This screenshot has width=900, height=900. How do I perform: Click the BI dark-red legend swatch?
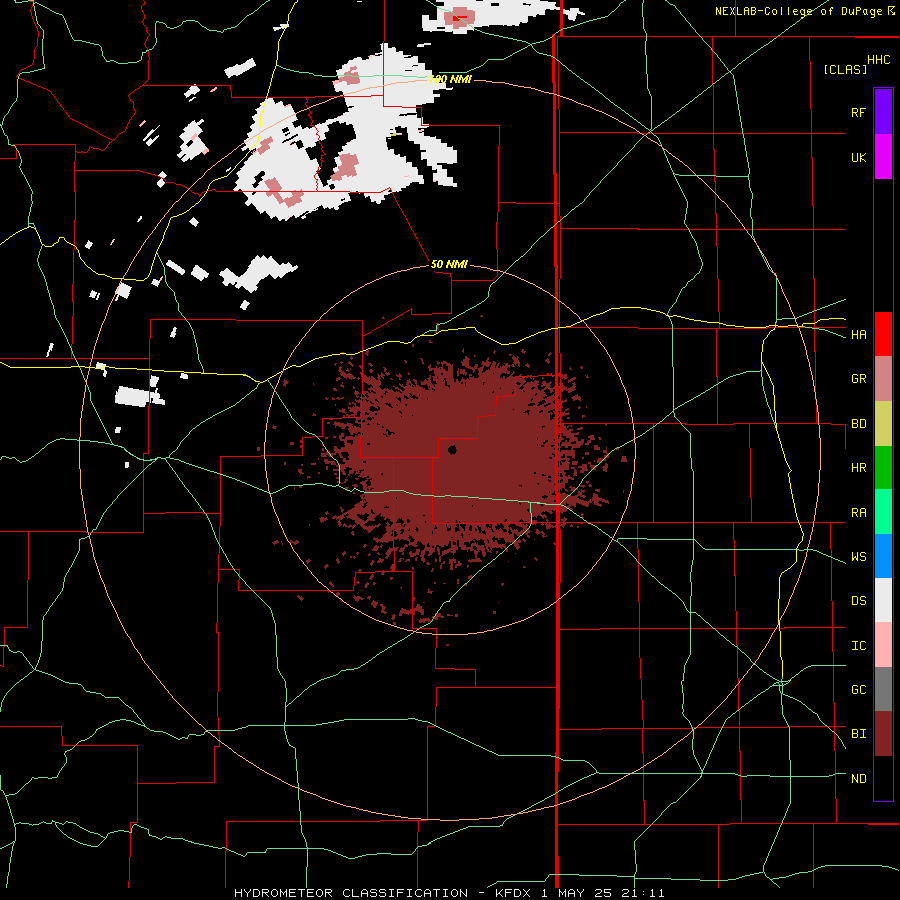883,734
